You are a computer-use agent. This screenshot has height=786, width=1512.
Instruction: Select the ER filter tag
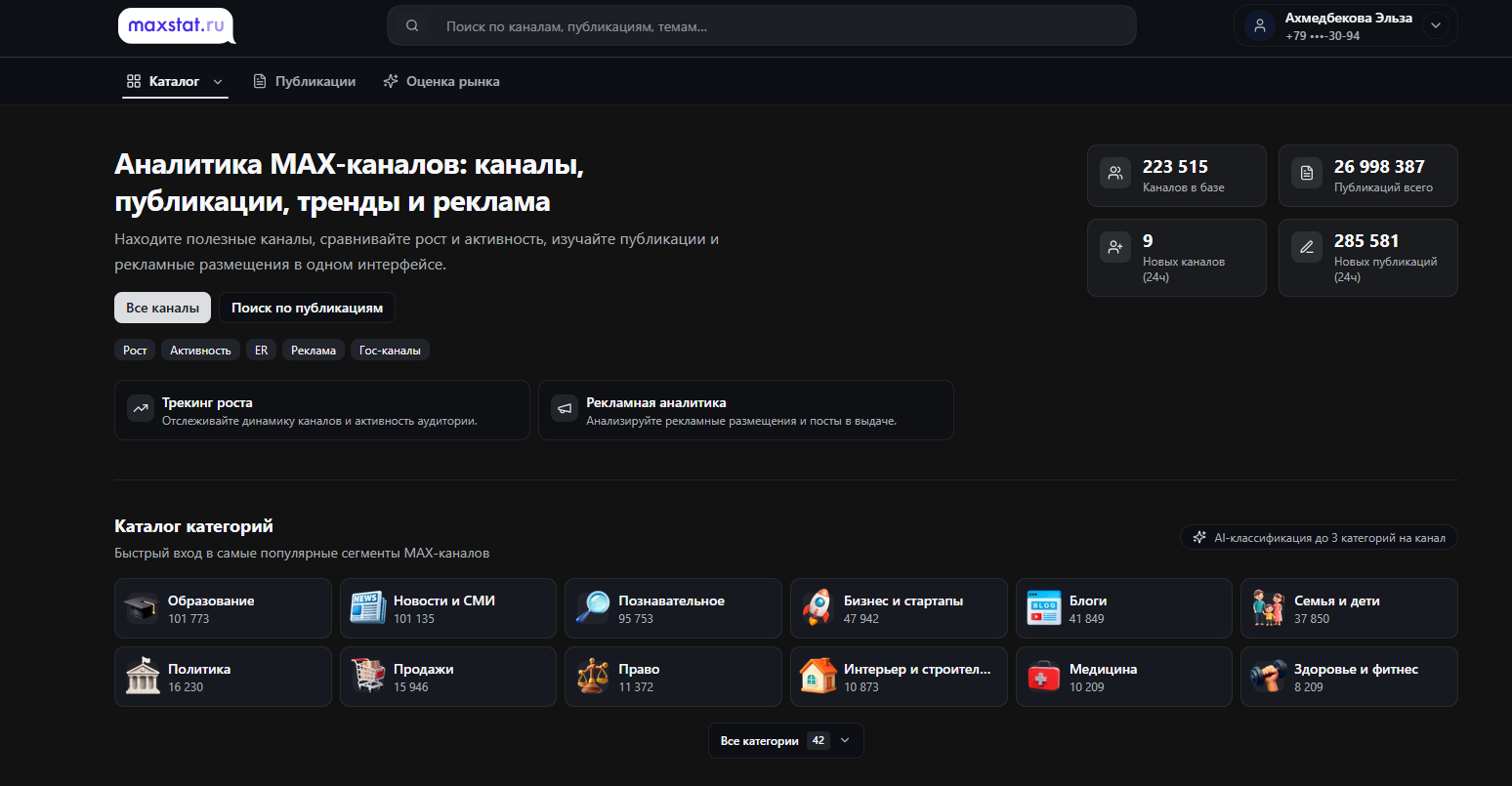click(x=261, y=351)
